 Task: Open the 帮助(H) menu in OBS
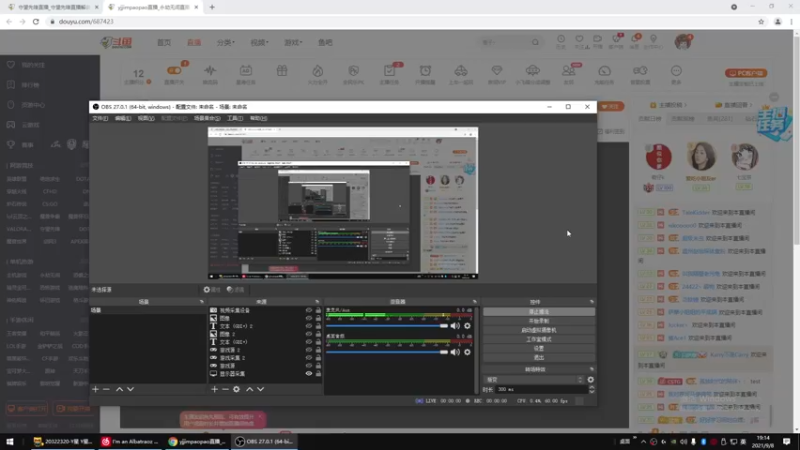click(x=258, y=118)
